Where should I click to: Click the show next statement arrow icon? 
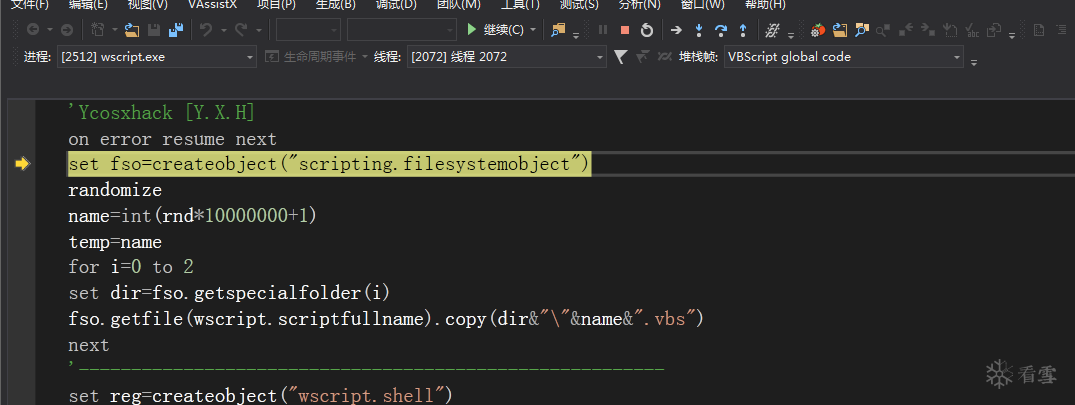(x=676, y=29)
